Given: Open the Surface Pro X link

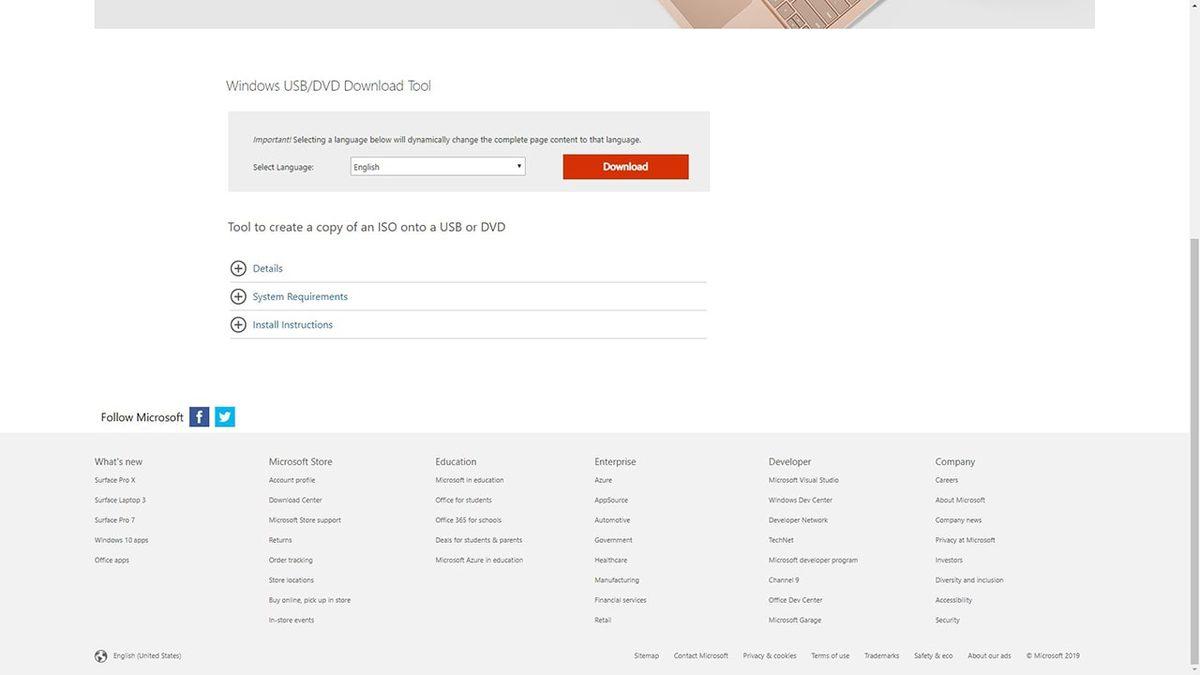Looking at the screenshot, I should (115, 480).
